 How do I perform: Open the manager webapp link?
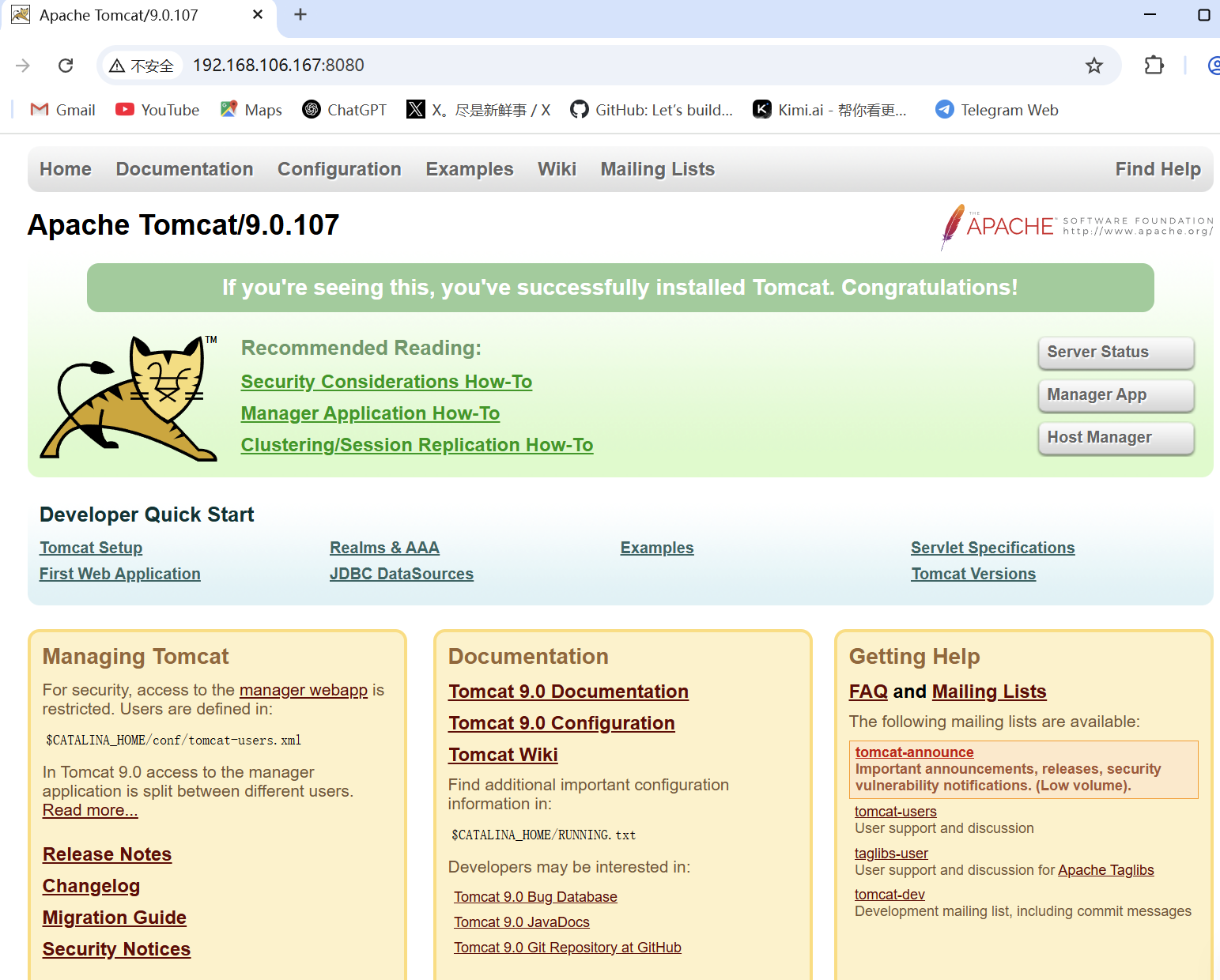304,690
